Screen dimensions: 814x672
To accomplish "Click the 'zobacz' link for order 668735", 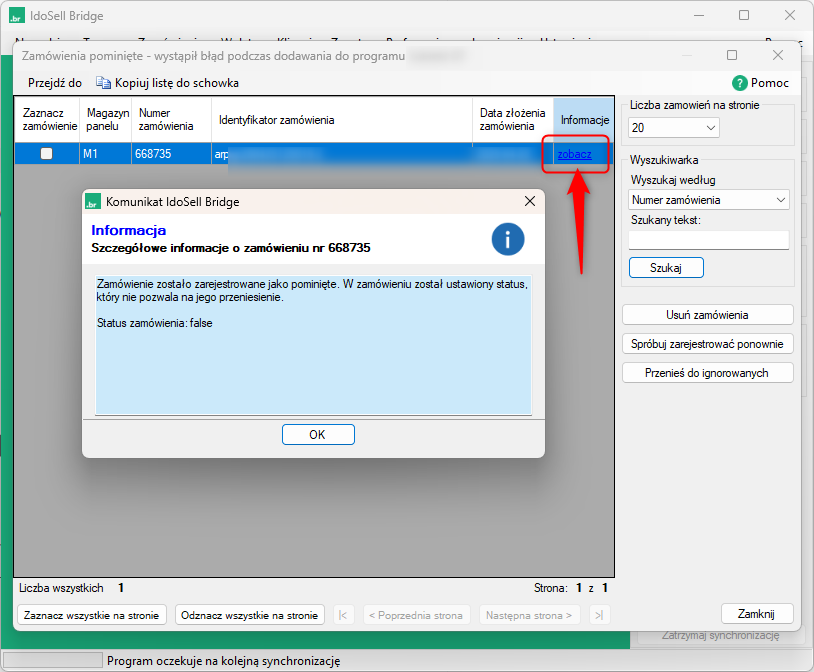I will 574,154.
